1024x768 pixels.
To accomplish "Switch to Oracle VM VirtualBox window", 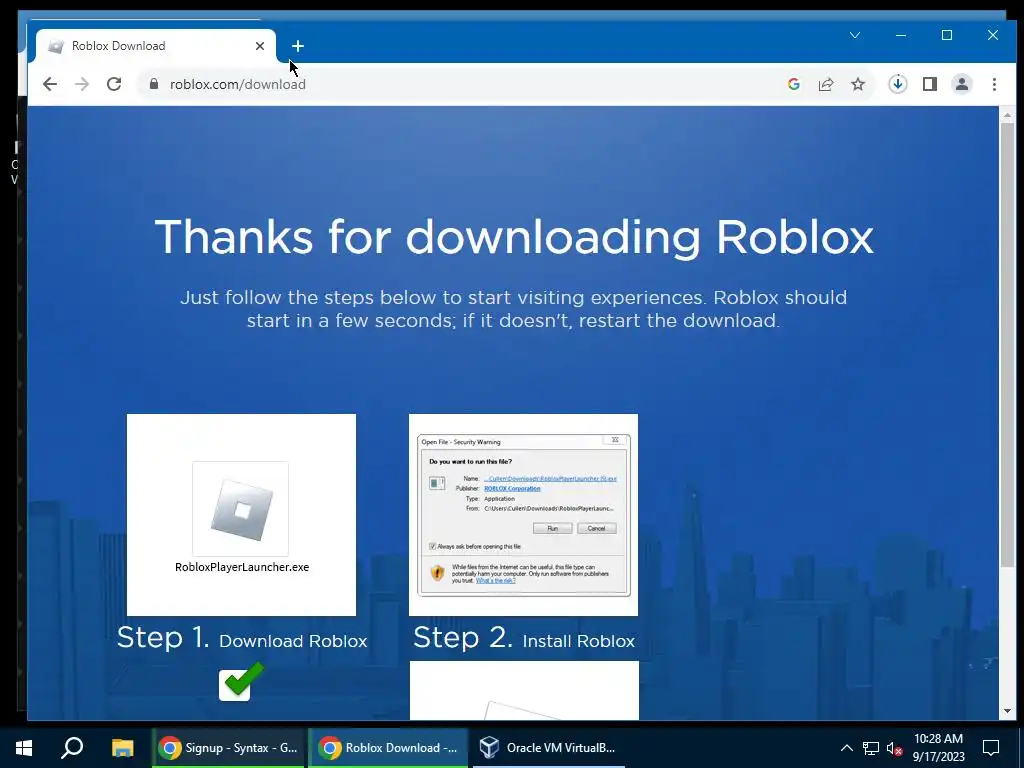I will 549,748.
